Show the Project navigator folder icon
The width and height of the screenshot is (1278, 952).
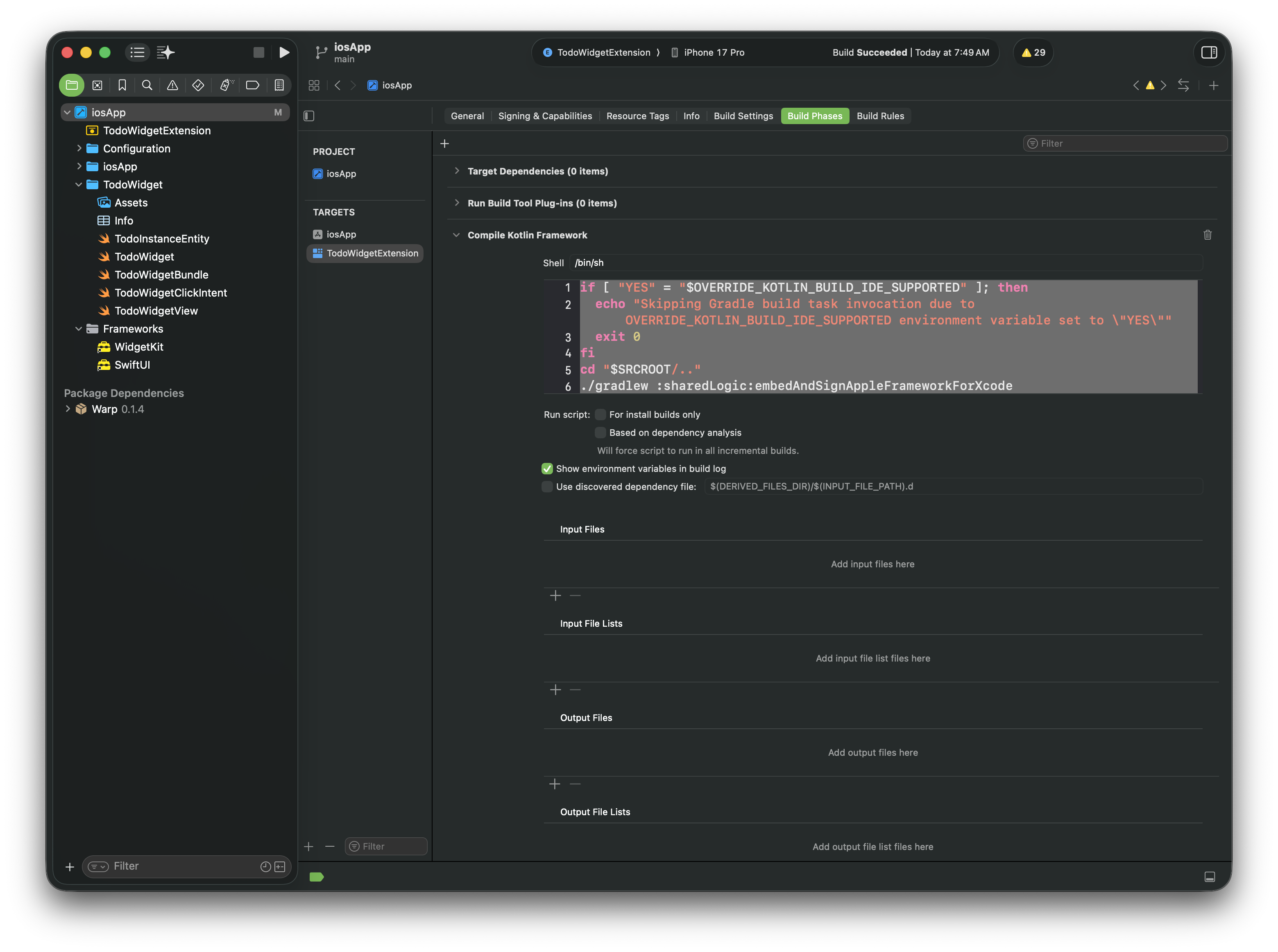point(72,85)
